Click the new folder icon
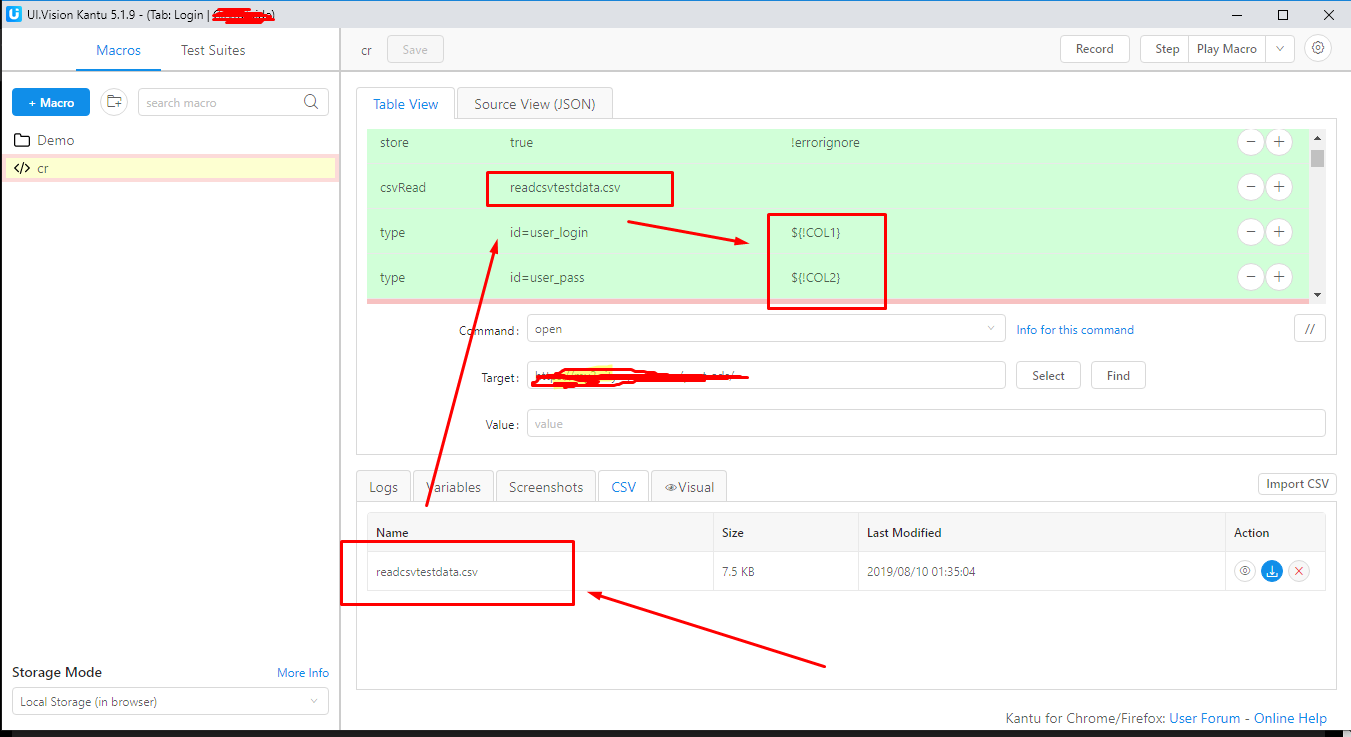1351x737 pixels. tap(114, 102)
